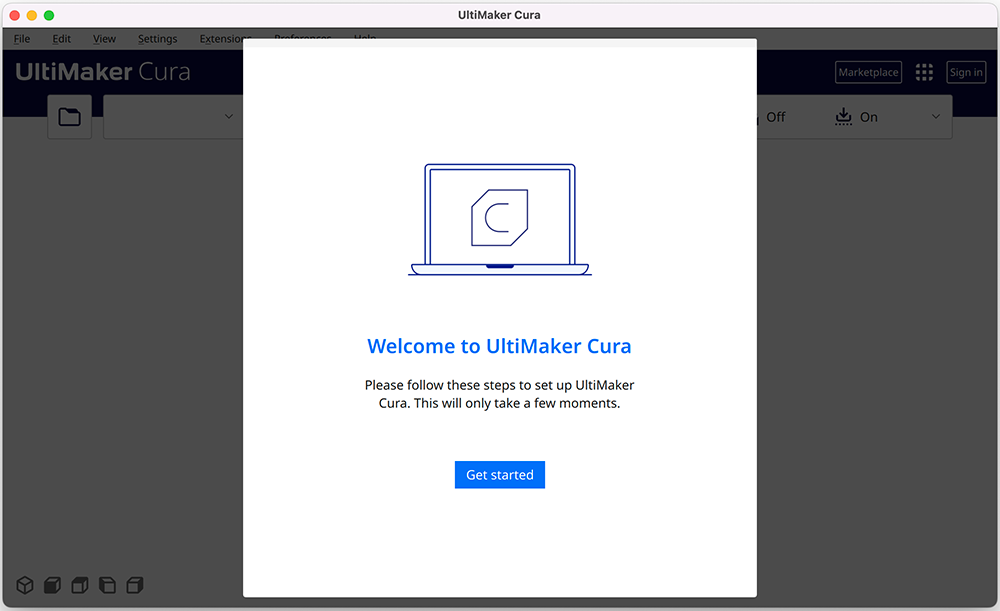
Task: Switch to left side view
Action: pos(106,585)
